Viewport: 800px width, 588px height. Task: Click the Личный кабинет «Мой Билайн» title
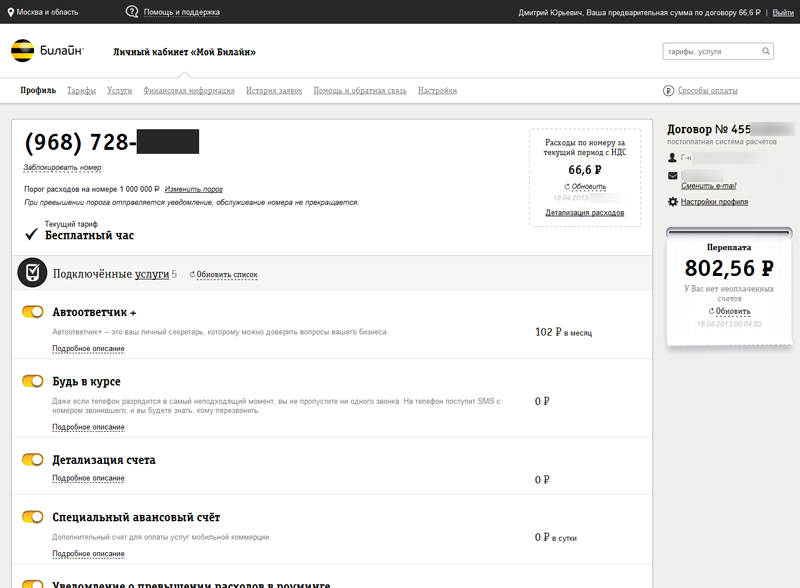click(184, 52)
